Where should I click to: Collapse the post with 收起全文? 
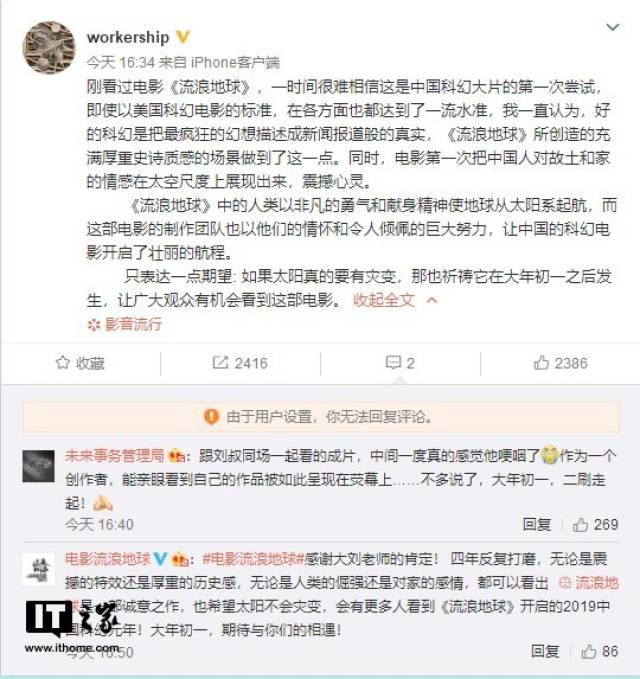(384, 300)
